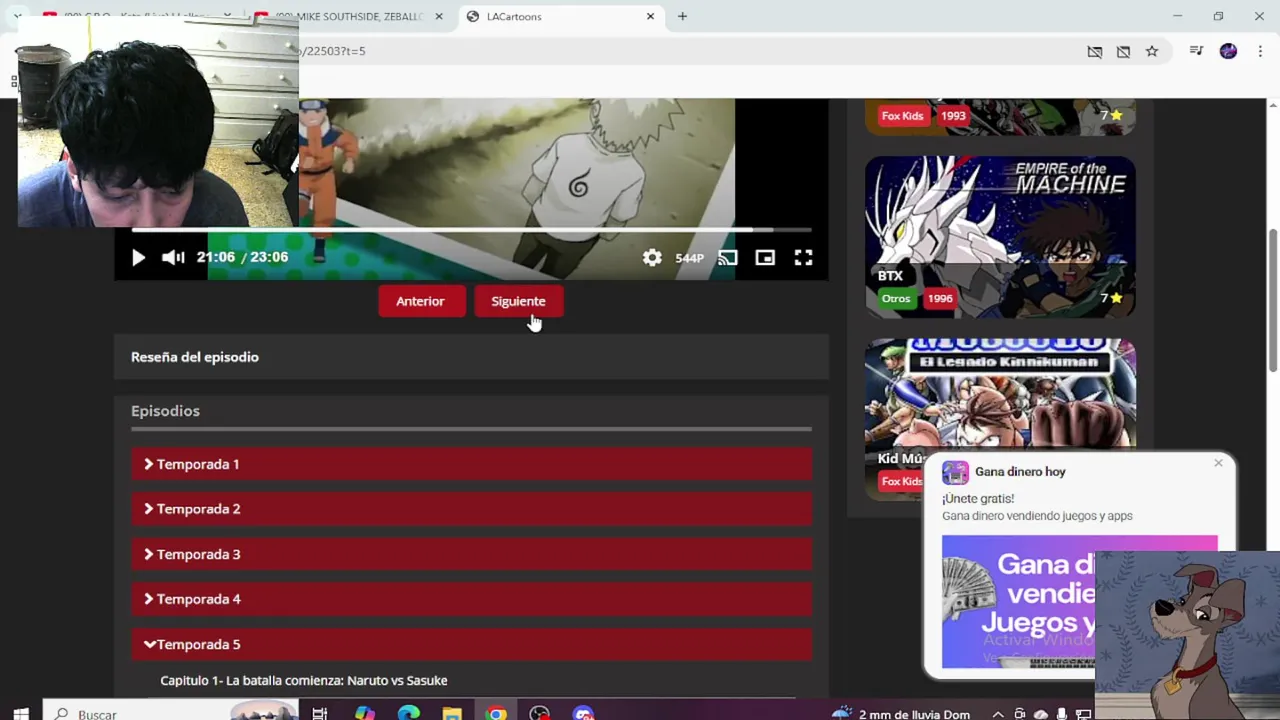Close the Gana dinero hoy notification
1280x720 pixels.
tap(1218, 463)
